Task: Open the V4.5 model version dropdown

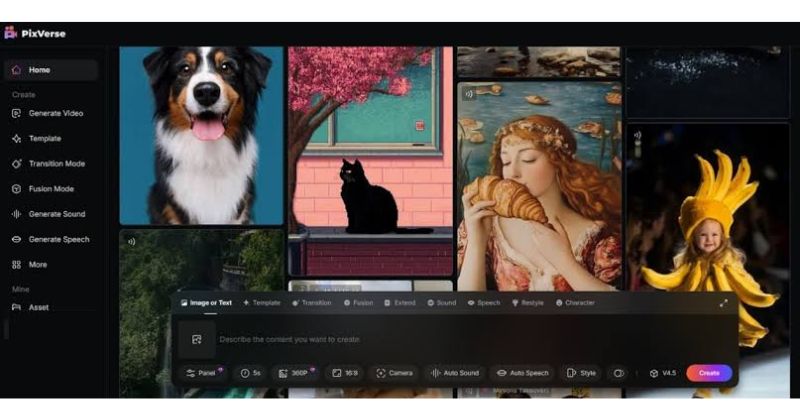Action: pyautogui.click(x=663, y=373)
